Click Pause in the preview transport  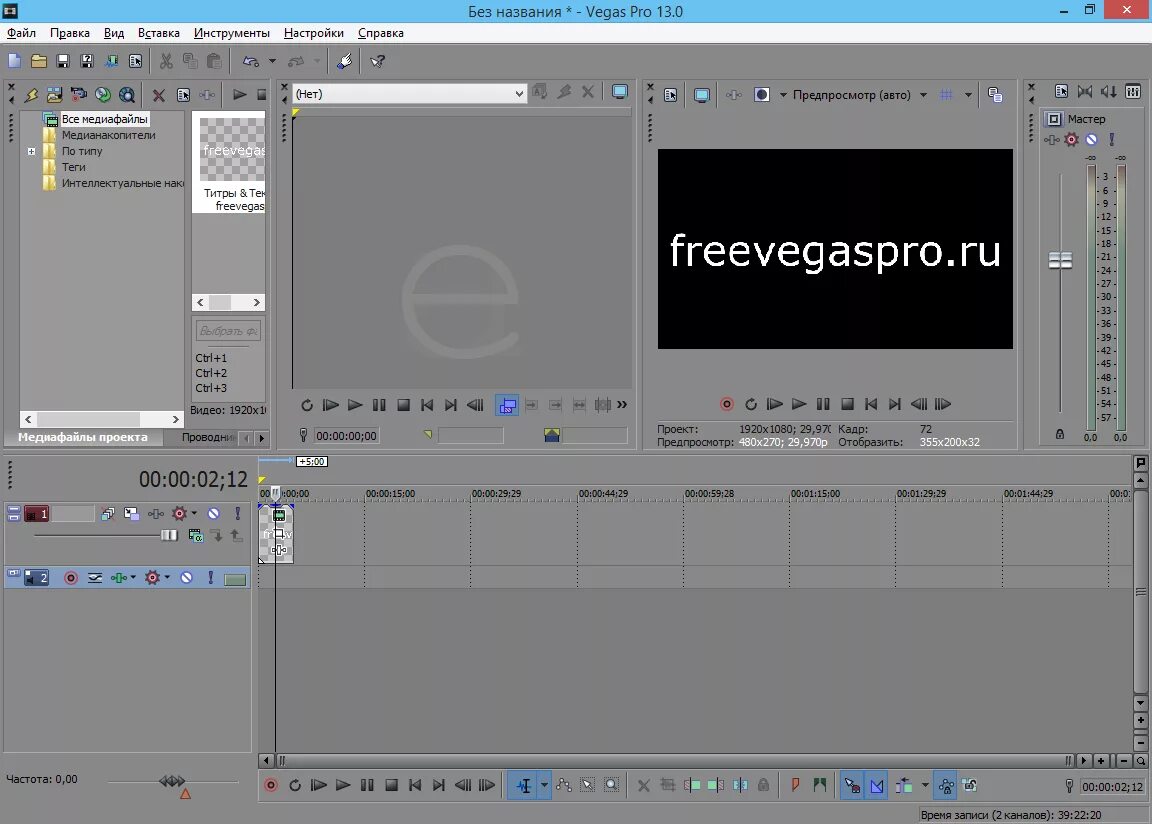(x=823, y=404)
